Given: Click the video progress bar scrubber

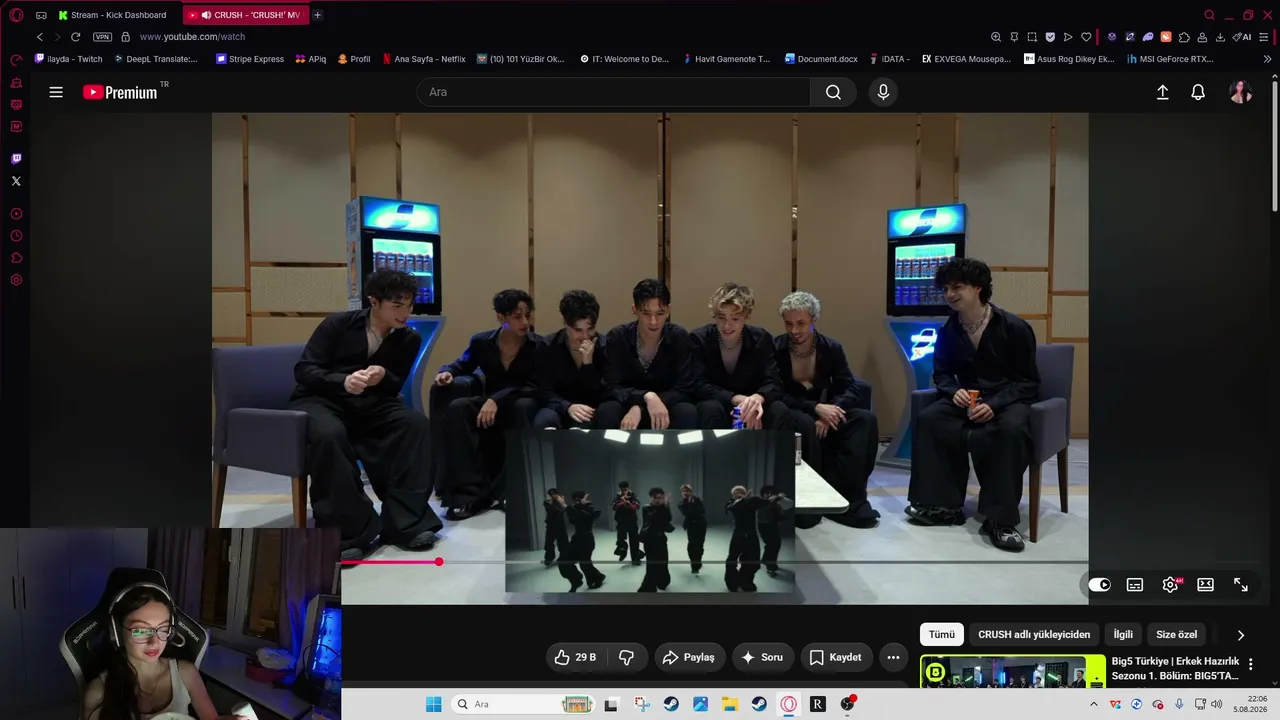Looking at the screenshot, I should coord(439,562).
